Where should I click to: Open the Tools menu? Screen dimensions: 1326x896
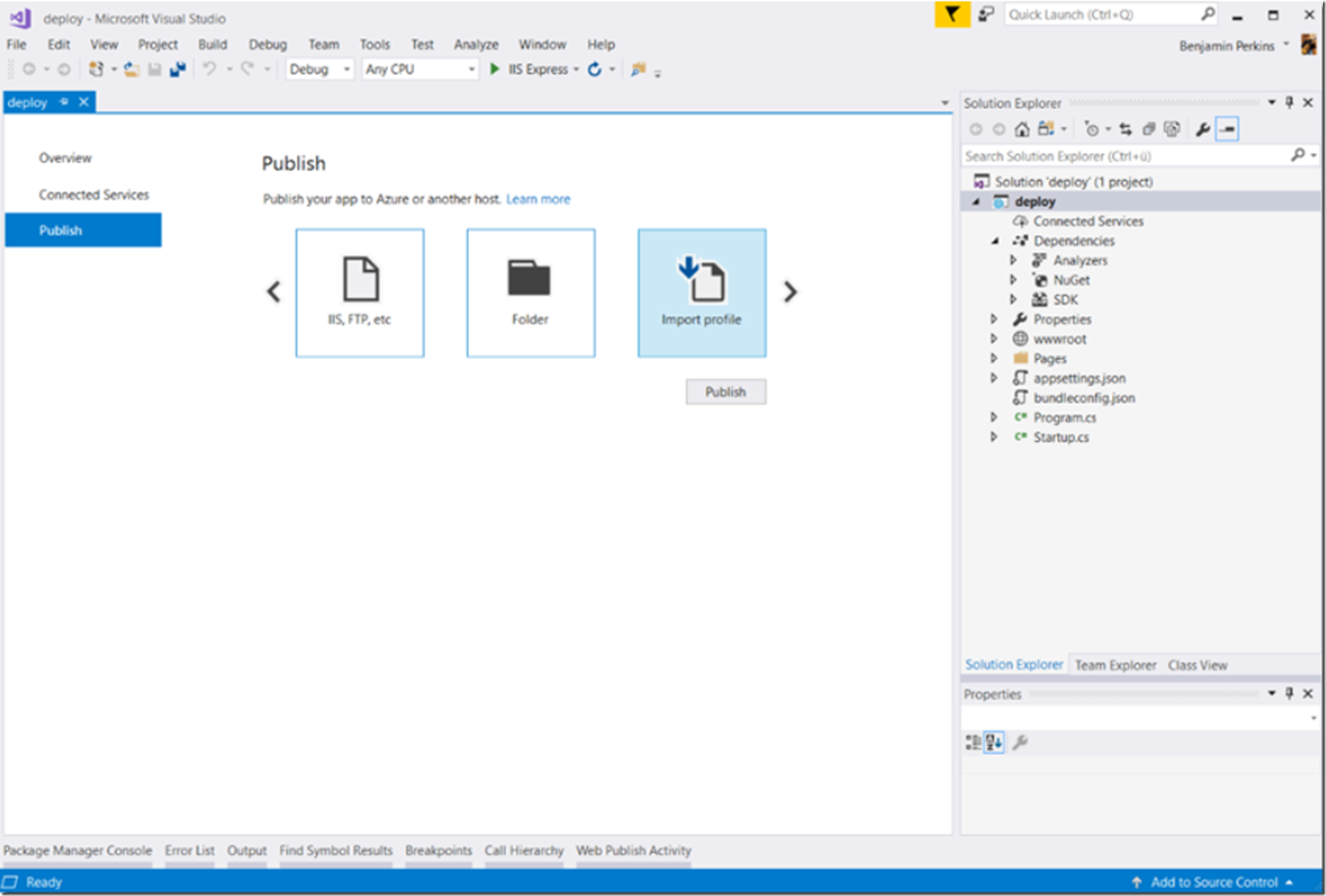[374, 44]
